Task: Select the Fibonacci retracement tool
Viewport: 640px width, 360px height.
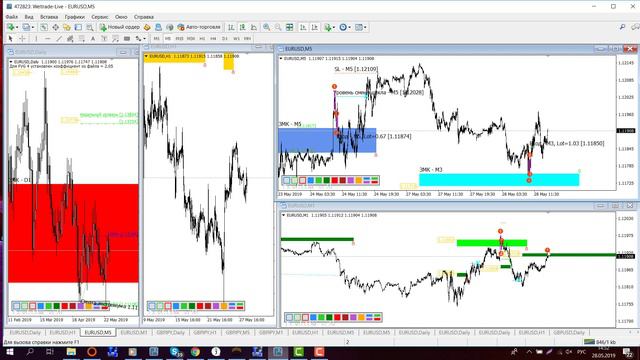Action: click(82, 39)
